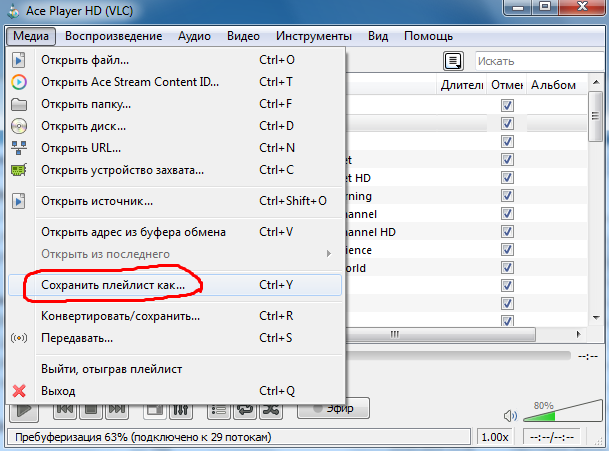
Task: Toggle shuffle with the random playback icon
Action: 270,409
